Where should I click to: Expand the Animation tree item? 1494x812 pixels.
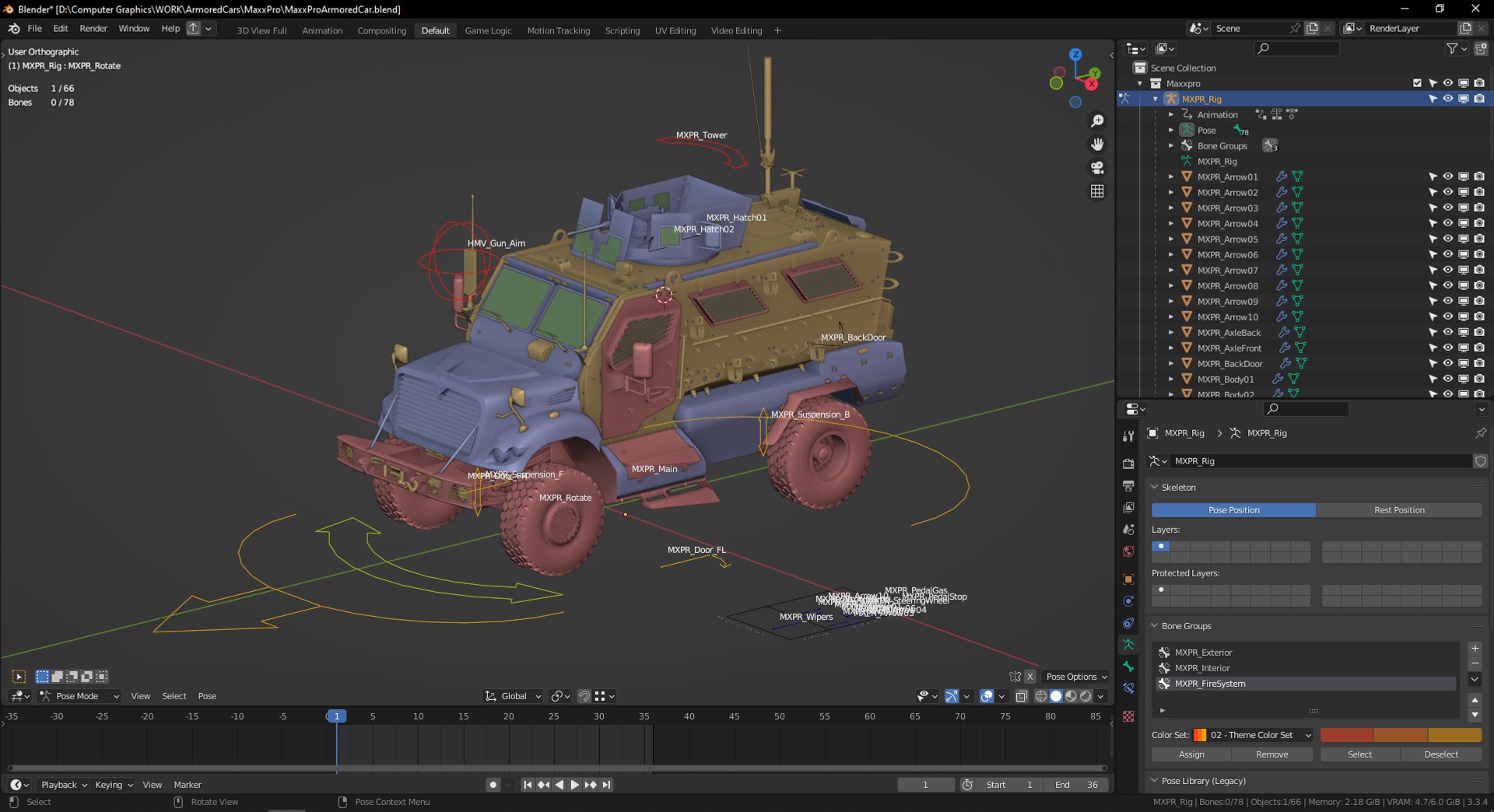click(x=1171, y=114)
